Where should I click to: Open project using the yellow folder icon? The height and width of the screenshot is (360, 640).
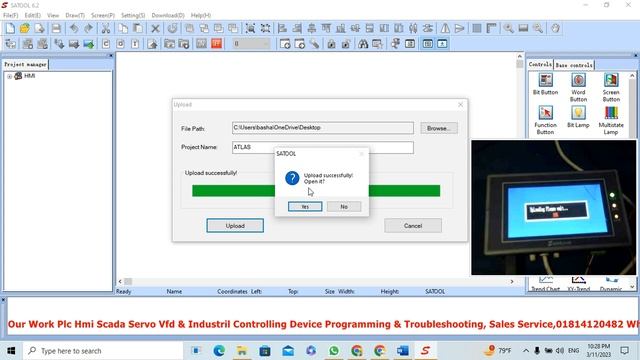coord(24,28)
